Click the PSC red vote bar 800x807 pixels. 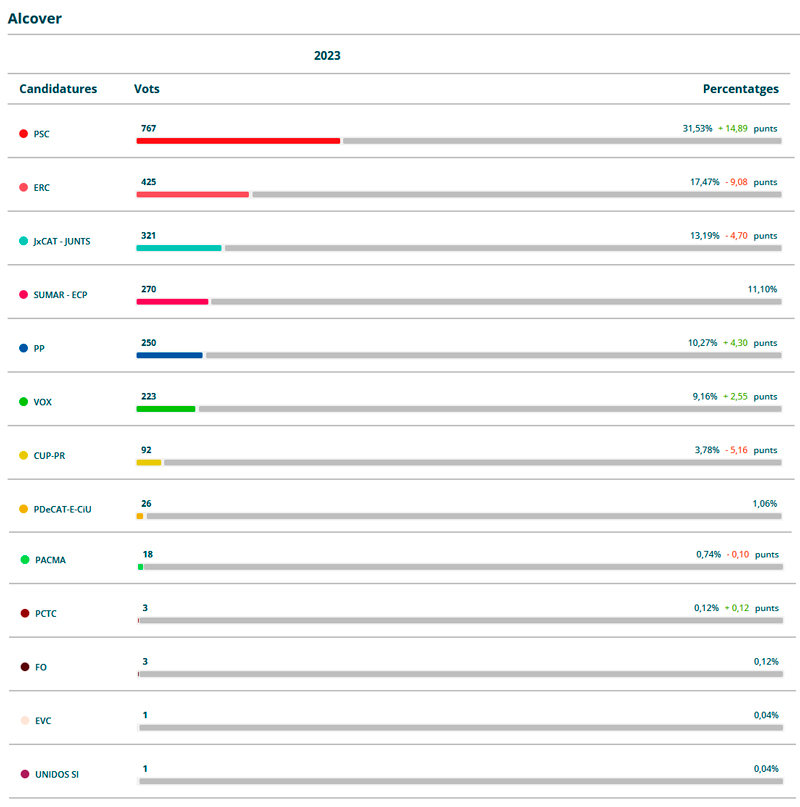[238, 141]
